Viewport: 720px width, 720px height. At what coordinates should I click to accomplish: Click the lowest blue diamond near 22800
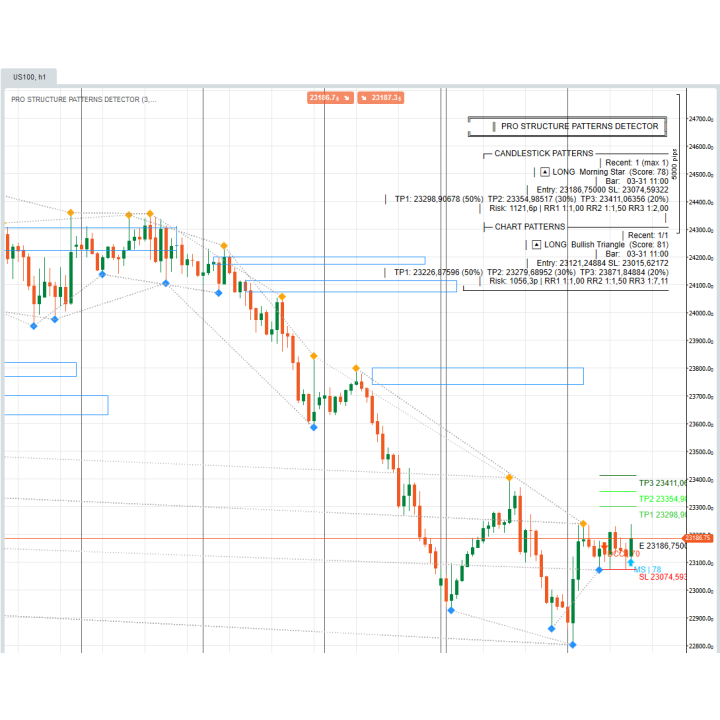[x=572, y=645]
